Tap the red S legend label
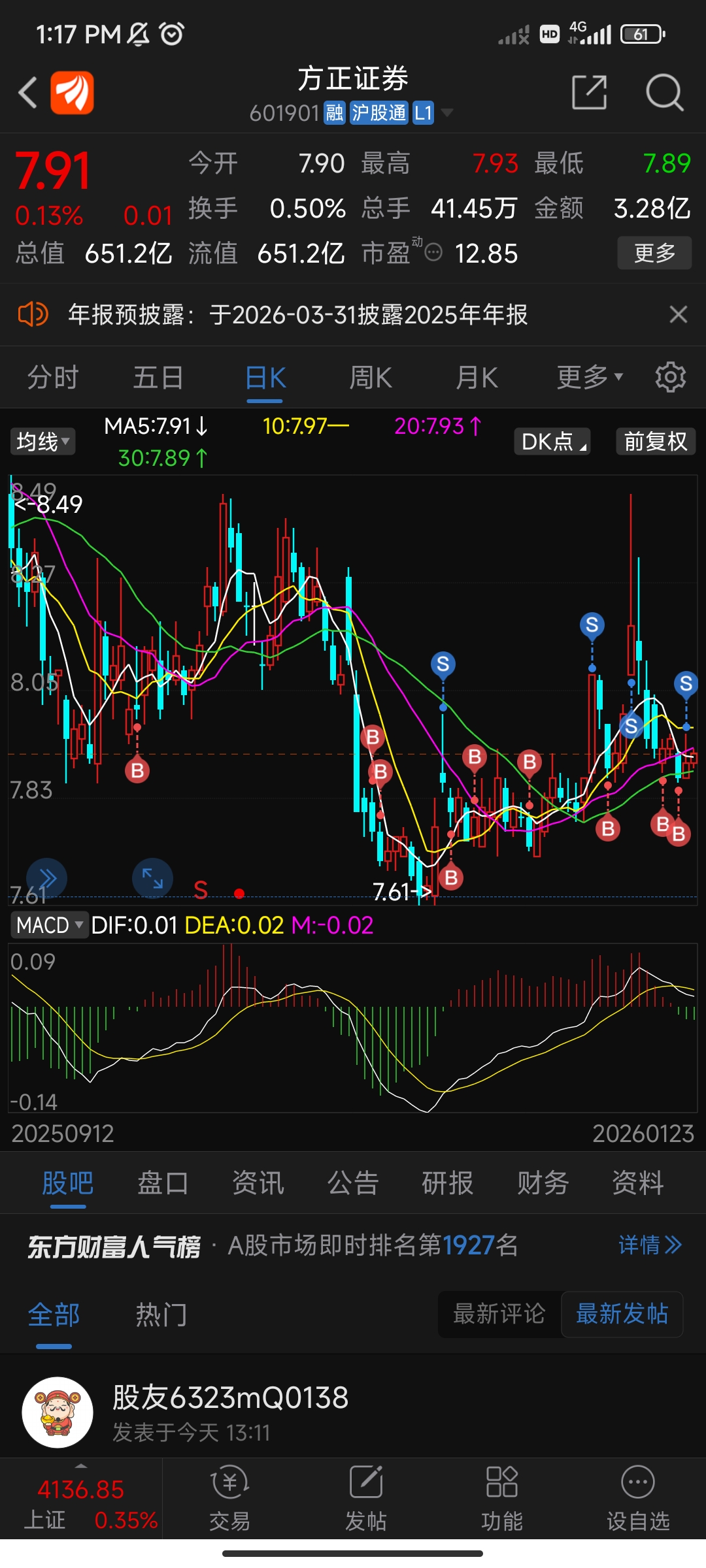Screen dimensions: 706x1568 coord(201,890)
